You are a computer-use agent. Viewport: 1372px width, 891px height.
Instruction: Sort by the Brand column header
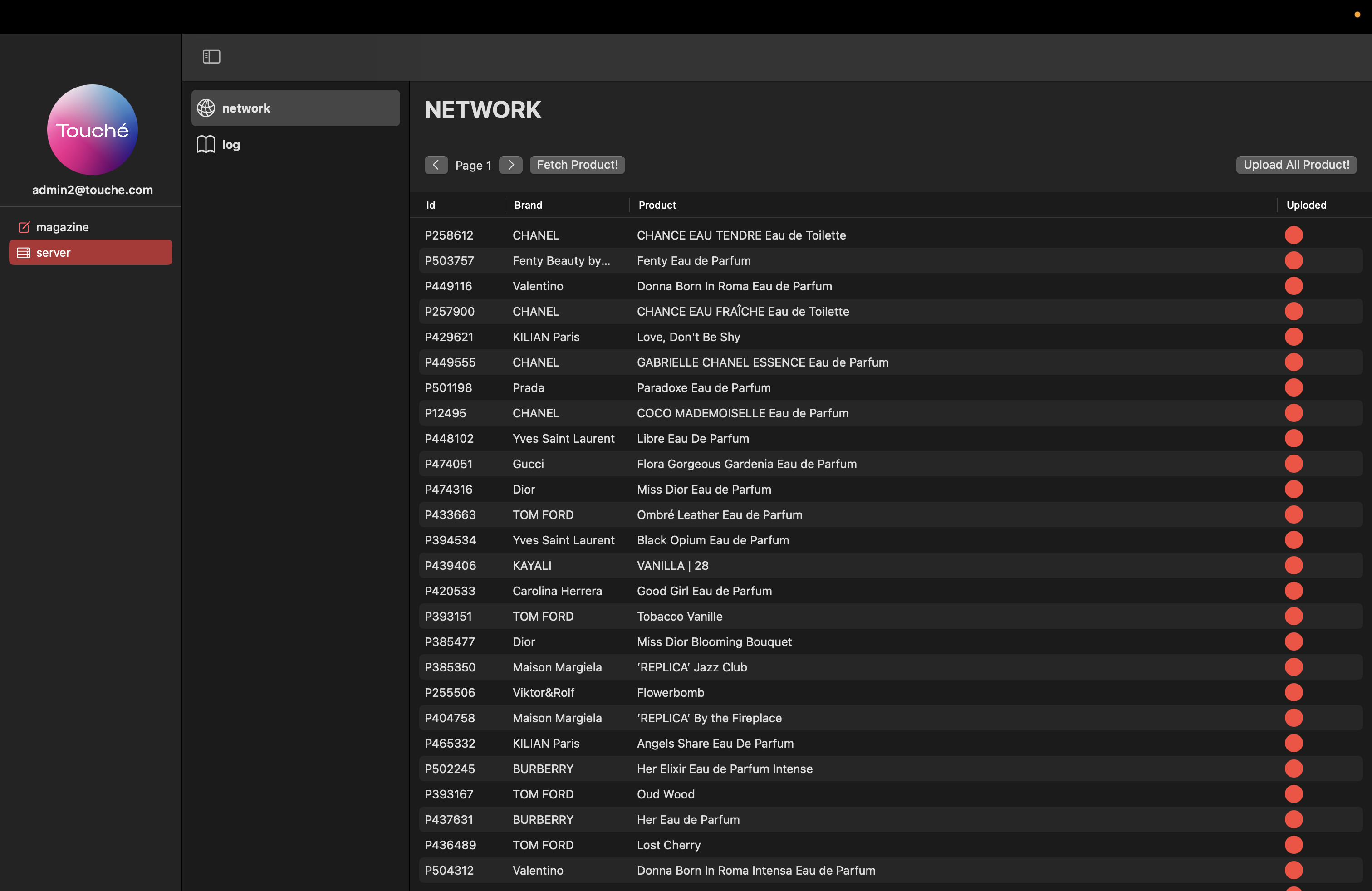[528, 205]
